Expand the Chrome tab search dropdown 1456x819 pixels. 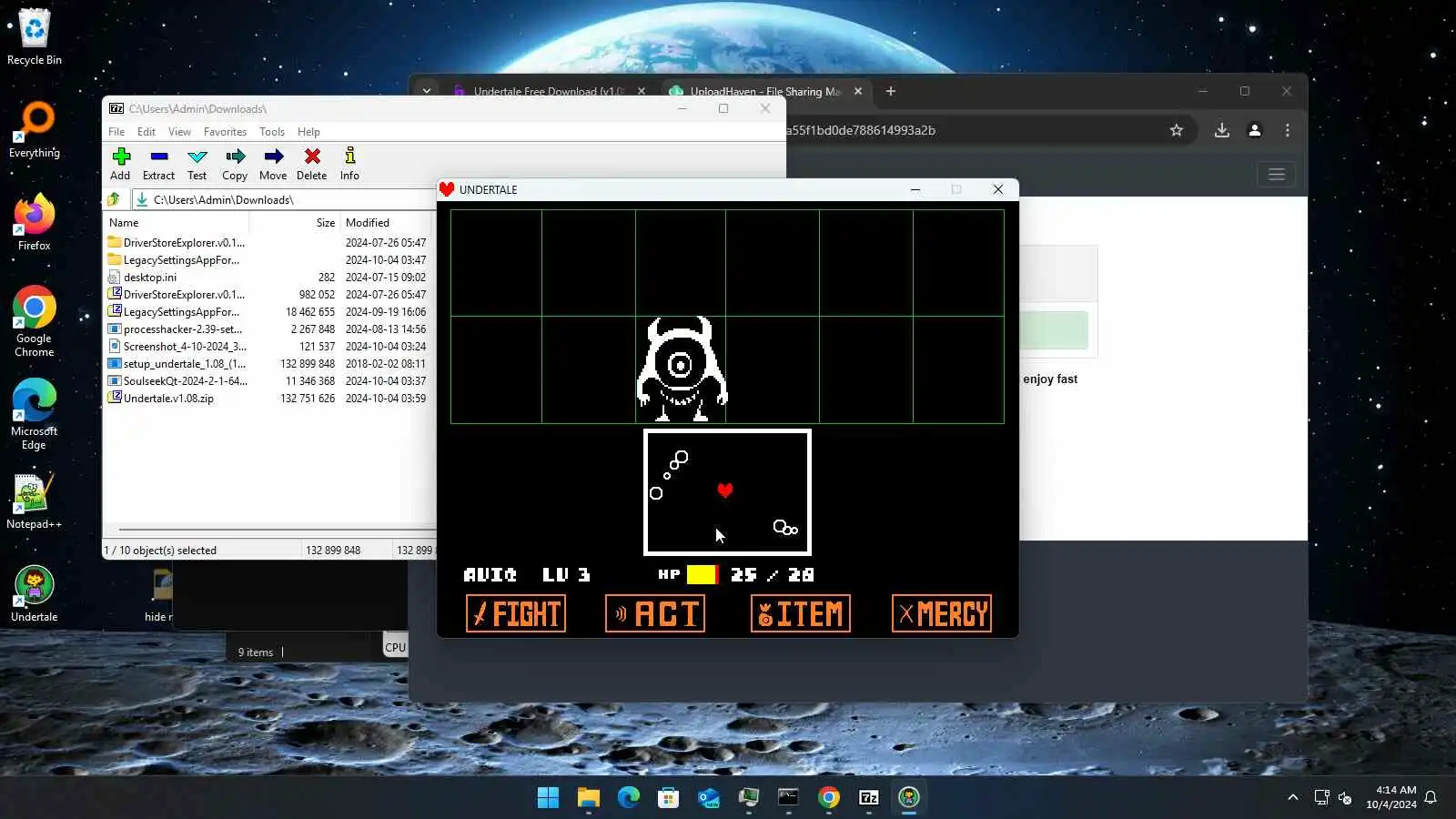tap(426, 91)
